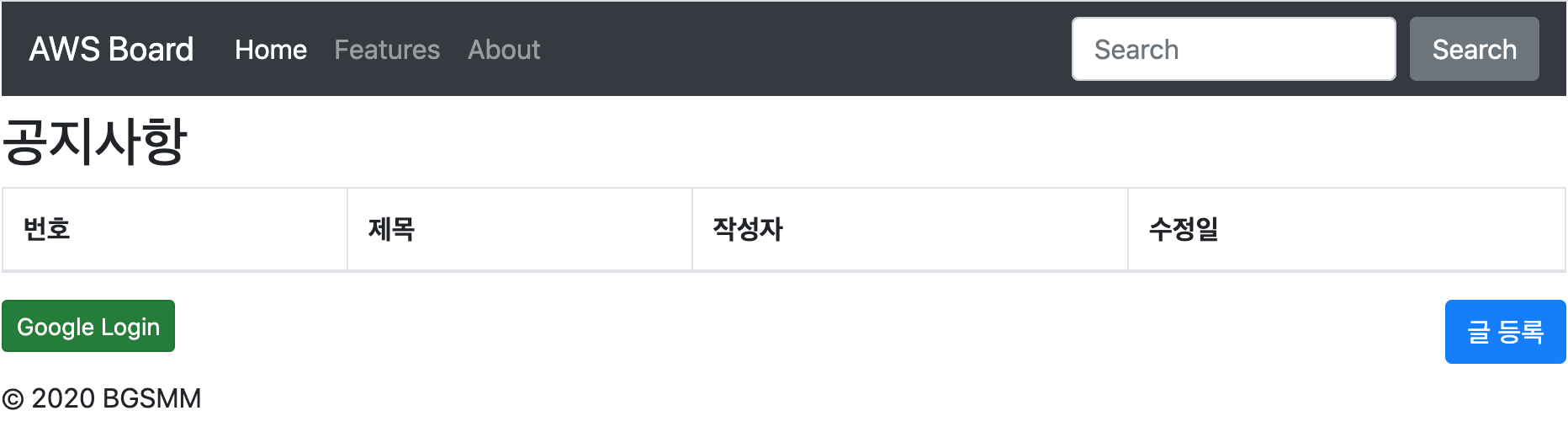Select the 수정일 column header
Screen dimensions: 1568x448
pyautogui.click(x=1184, y=229)
